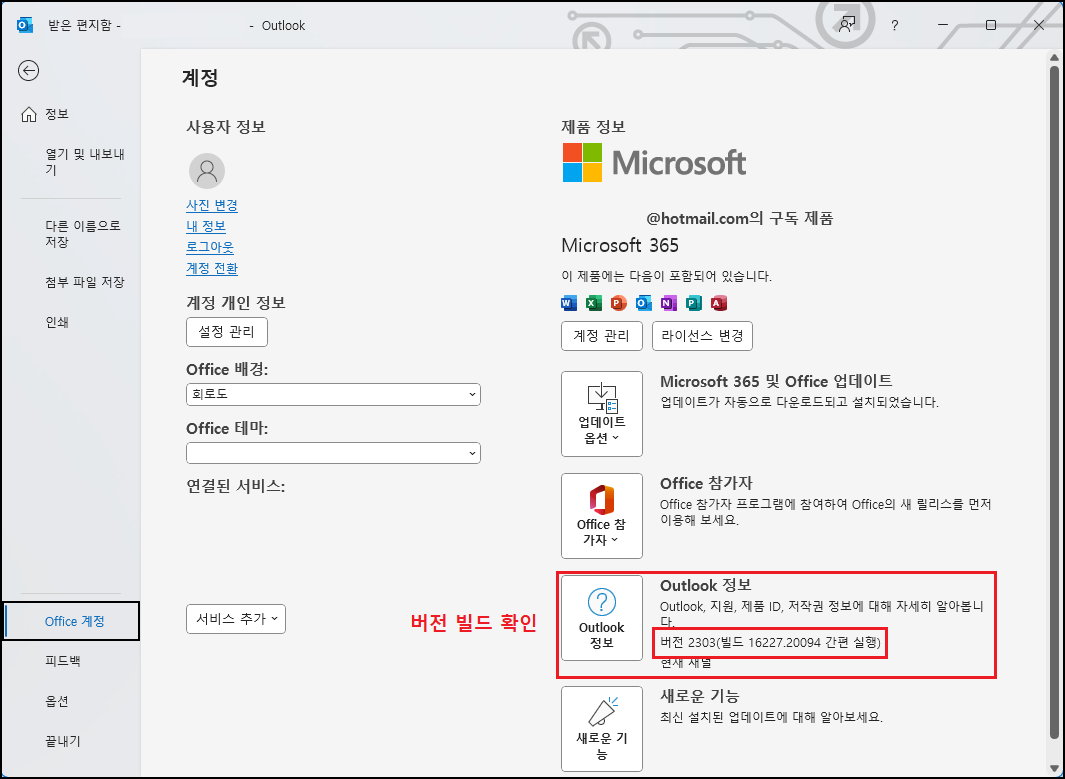1065x779 pixels.
Task: Click the 계정 관리 button
Action: point(602,336)
